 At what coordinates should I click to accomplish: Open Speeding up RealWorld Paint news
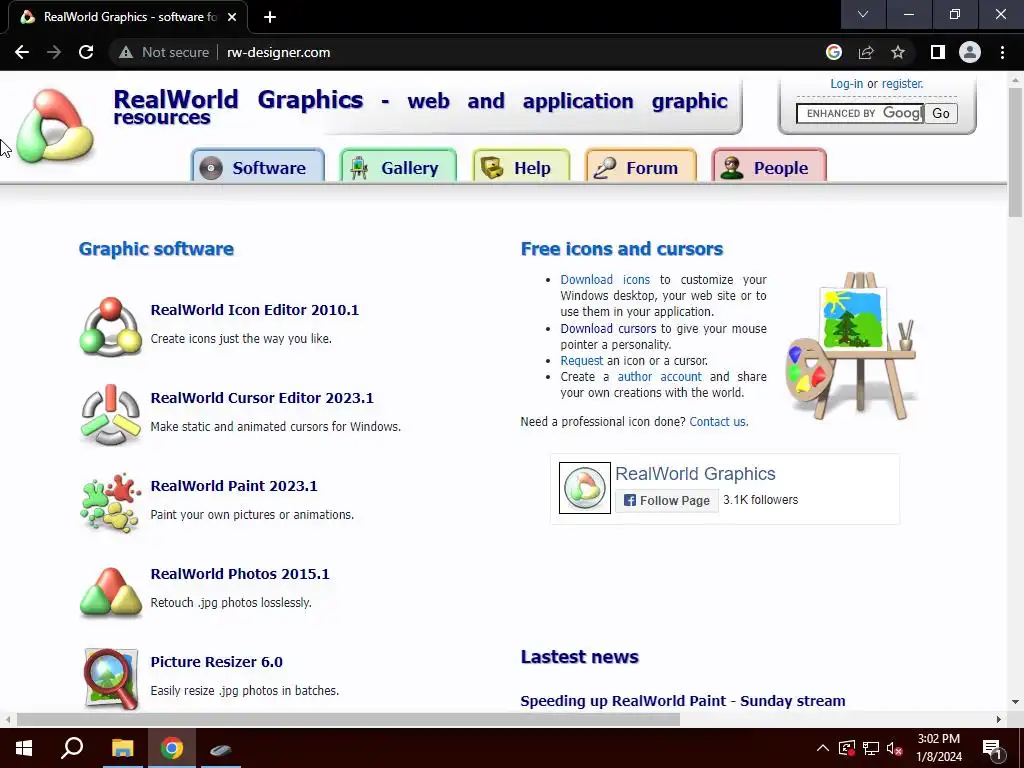click(x=682, y=701)
